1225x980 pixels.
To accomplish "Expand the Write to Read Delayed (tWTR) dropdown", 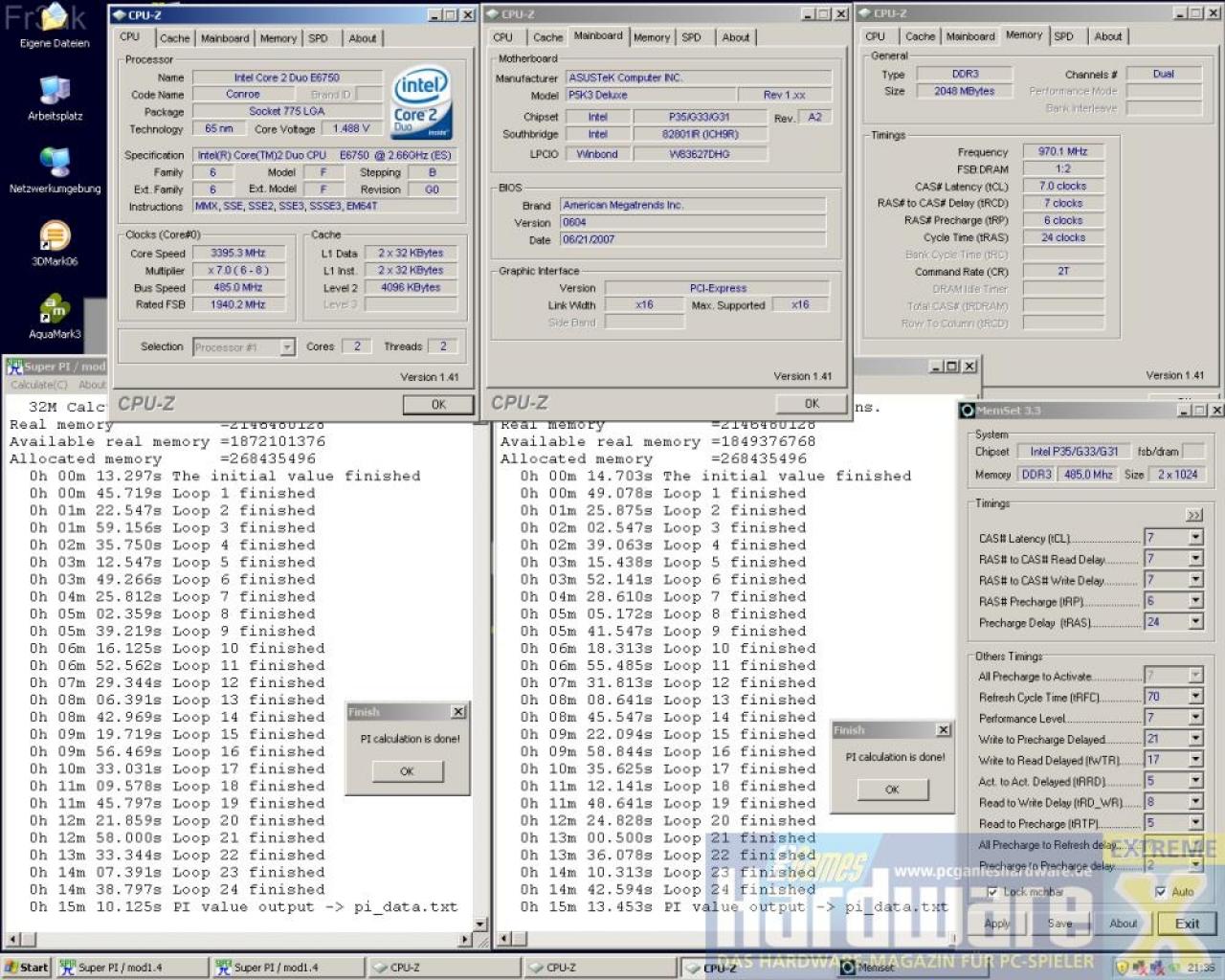I will point(1195,760).
